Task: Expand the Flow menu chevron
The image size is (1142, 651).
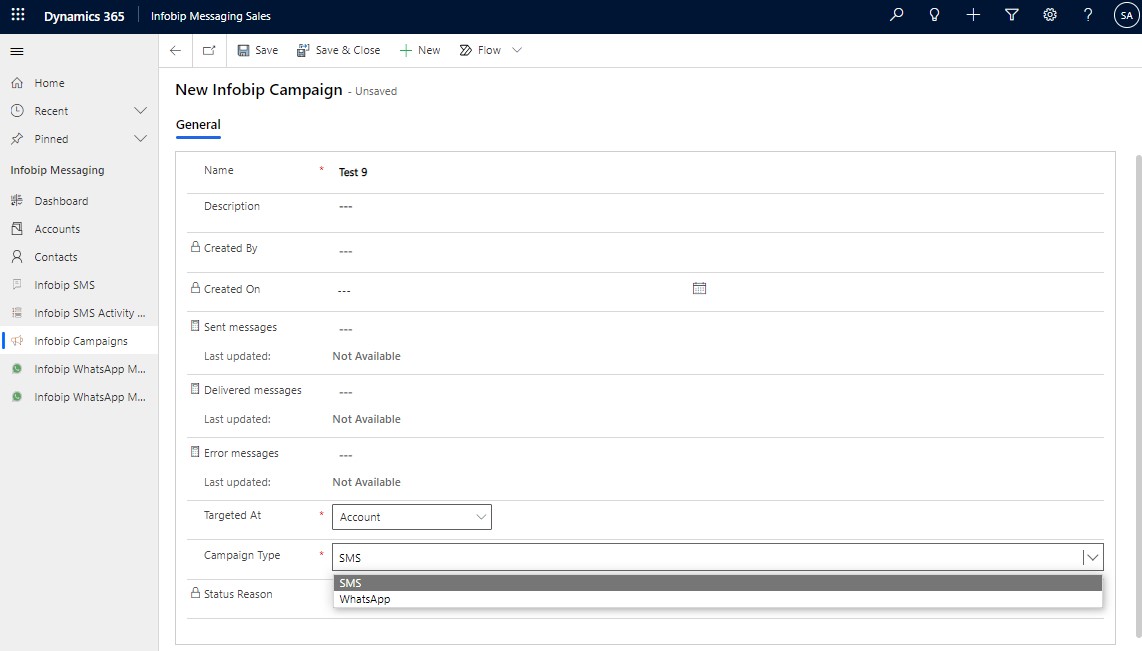Action: coord(517,50)
